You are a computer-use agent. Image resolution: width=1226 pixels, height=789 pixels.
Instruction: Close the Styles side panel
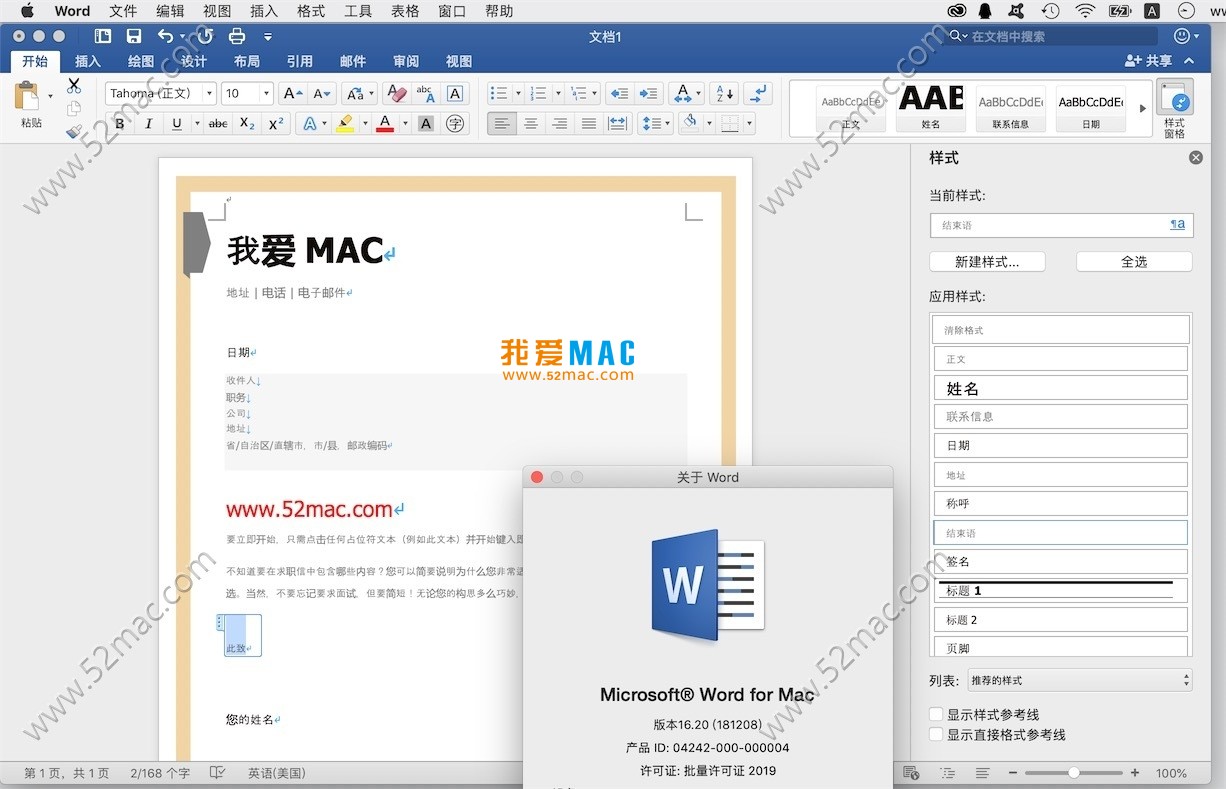(x=1195, y=158)
